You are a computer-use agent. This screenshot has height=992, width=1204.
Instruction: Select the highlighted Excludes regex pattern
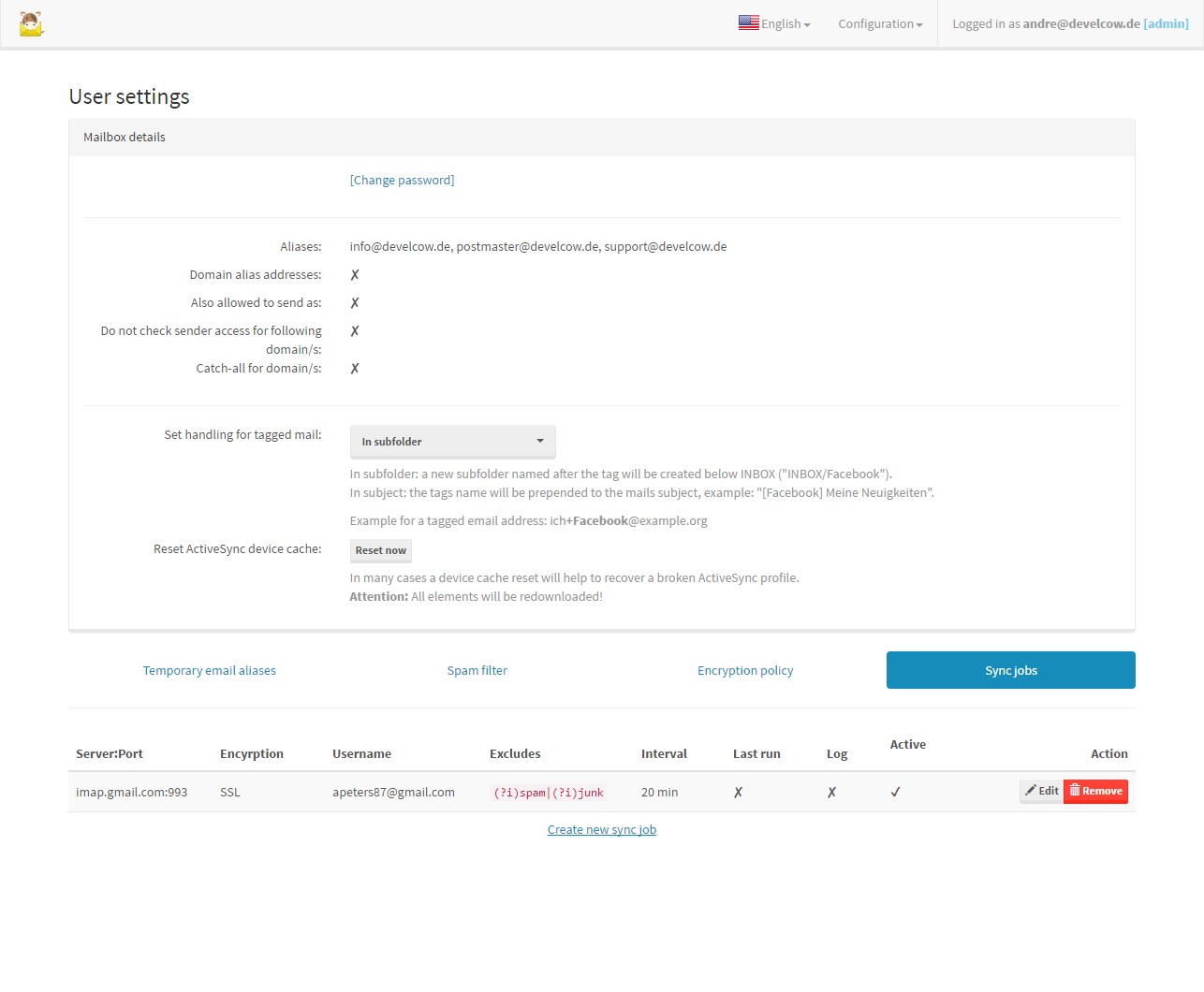[549, 792]
